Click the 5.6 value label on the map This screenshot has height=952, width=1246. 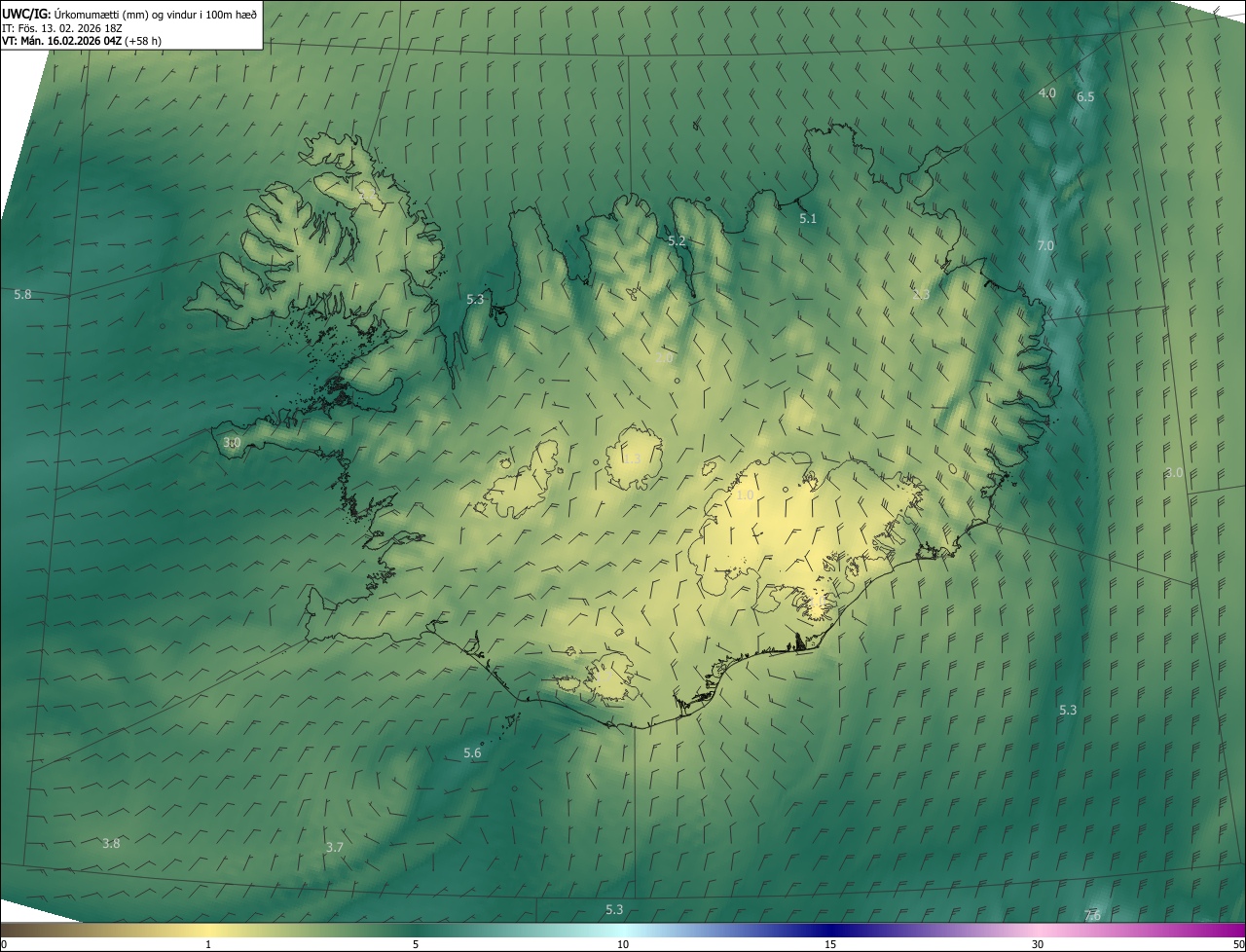point(472,752)
